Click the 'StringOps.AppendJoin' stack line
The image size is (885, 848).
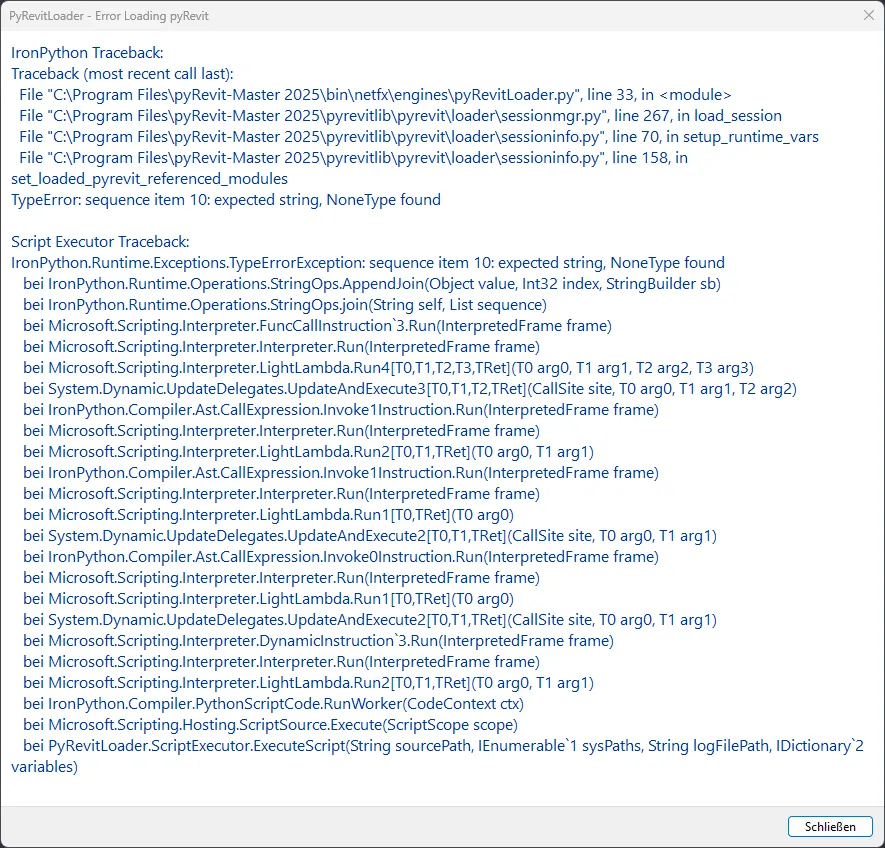coord(372,283)
